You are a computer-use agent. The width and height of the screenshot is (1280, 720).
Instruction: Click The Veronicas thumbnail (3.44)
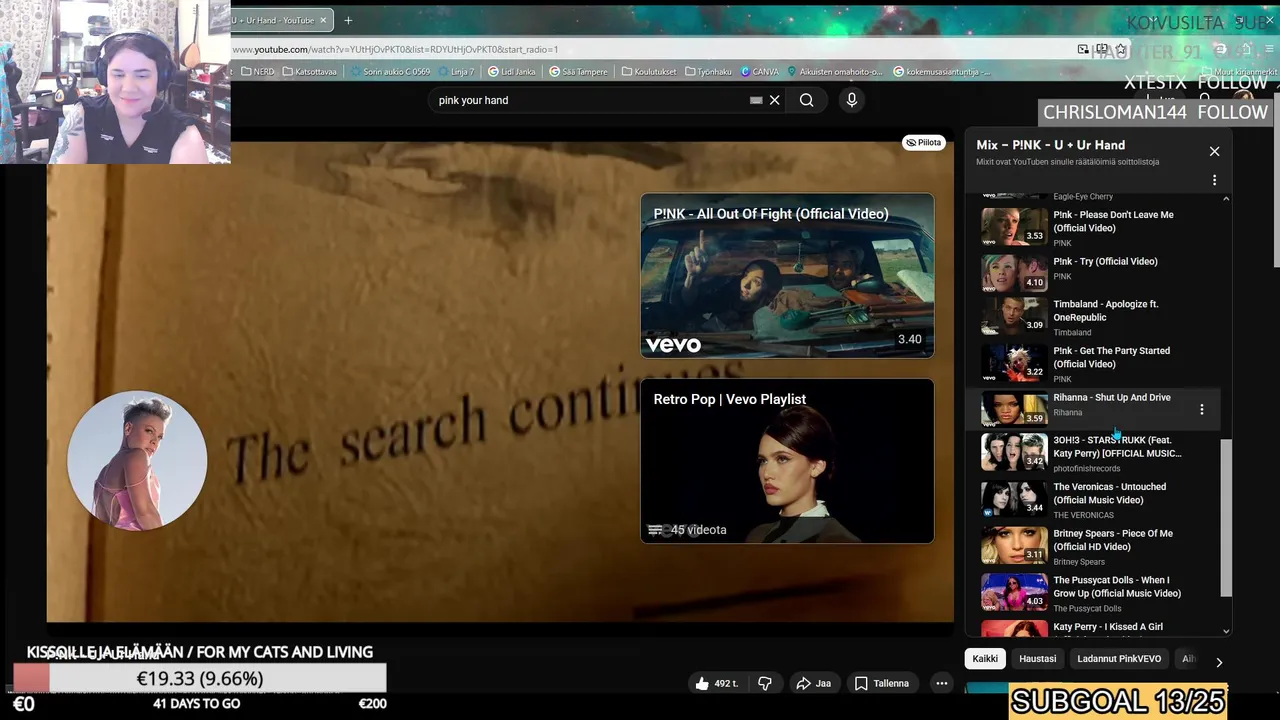[1014, 498]
